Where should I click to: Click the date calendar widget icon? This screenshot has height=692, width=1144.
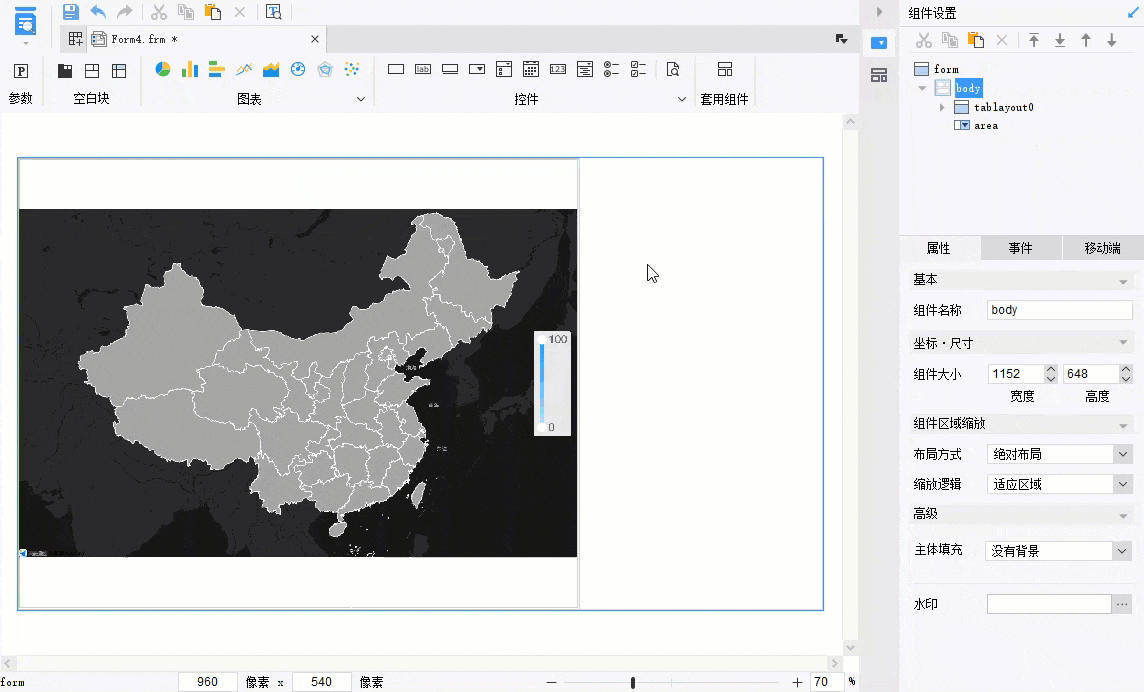[531, 69]
